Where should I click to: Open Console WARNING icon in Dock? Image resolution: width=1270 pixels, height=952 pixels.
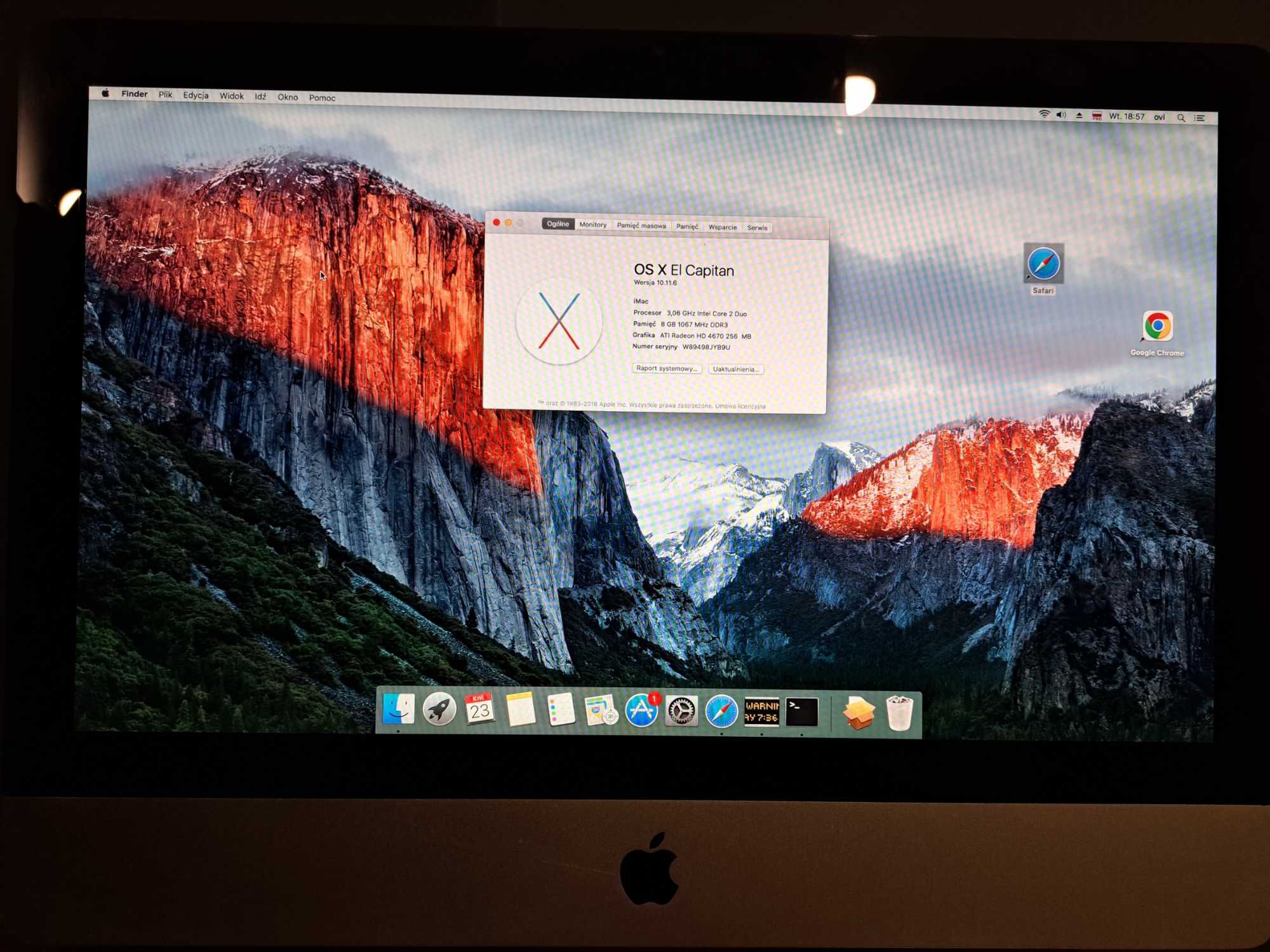click(761, 711)
